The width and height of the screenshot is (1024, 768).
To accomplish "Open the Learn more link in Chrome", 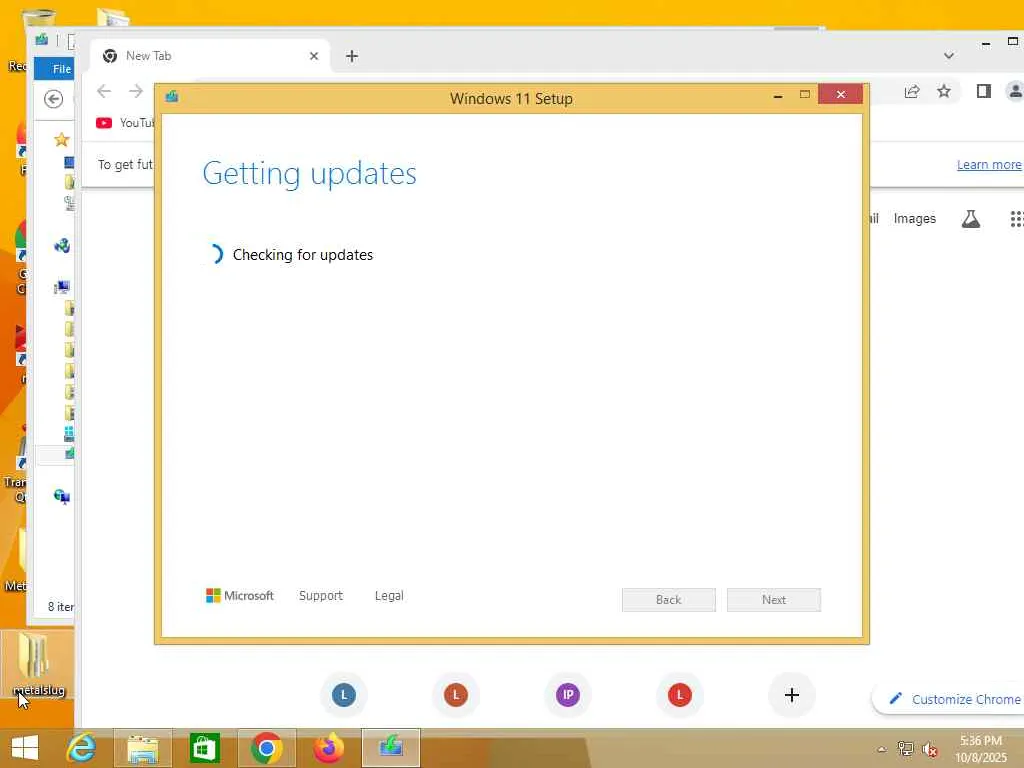I will point(989,165).
